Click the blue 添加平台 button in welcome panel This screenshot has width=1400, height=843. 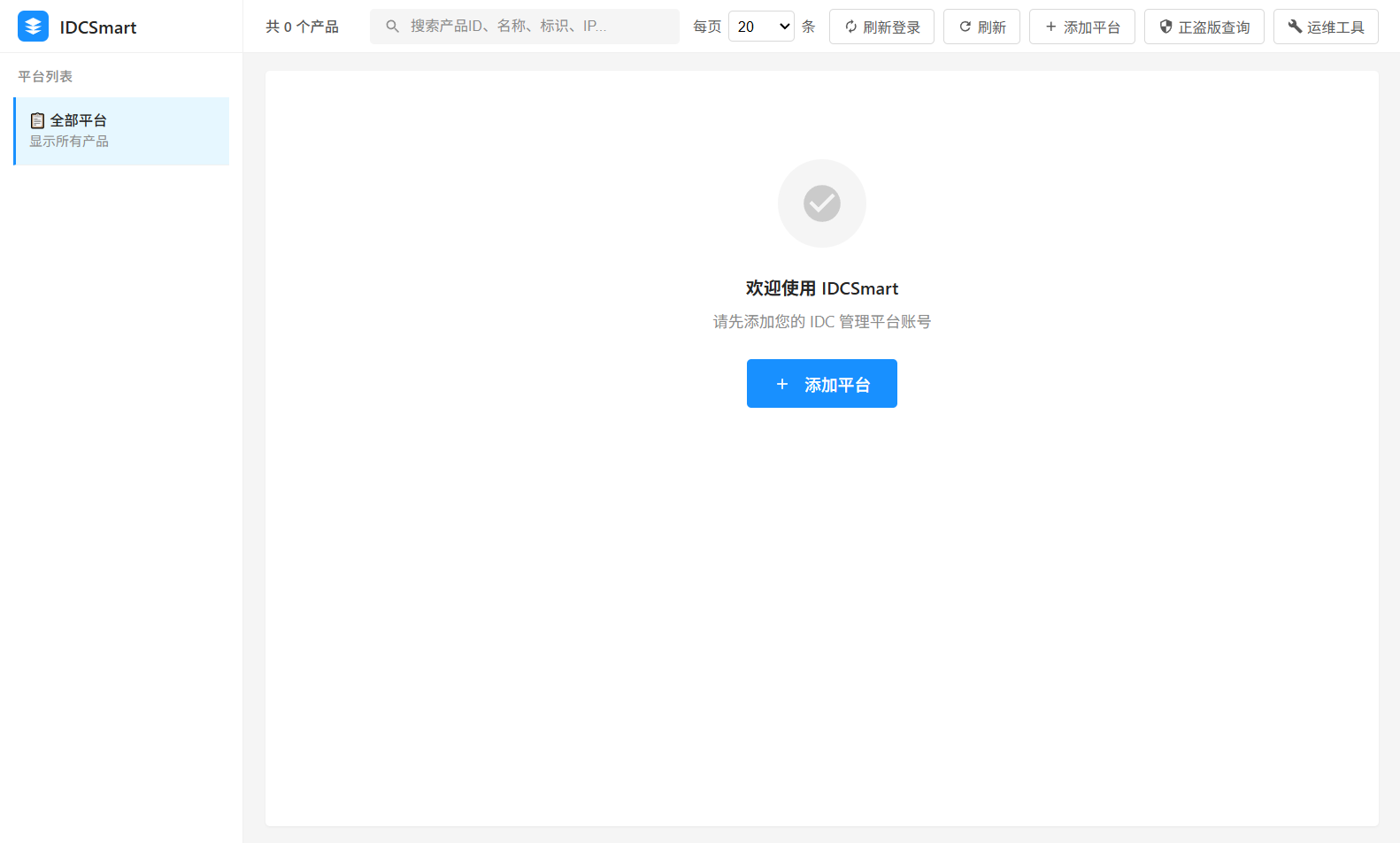pos(822,384)
